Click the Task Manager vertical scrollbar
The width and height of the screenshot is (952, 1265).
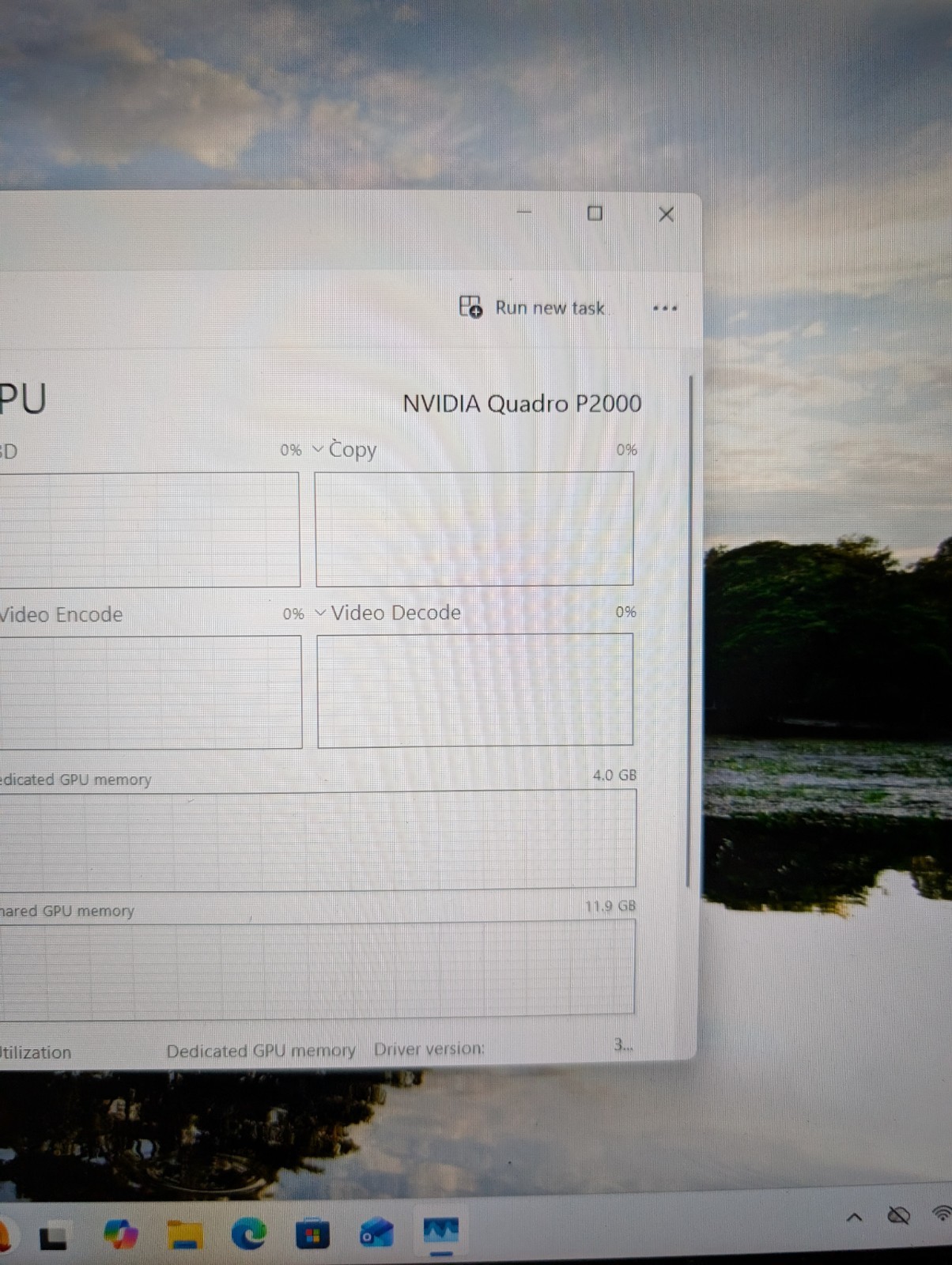click(x=689, y=632)
